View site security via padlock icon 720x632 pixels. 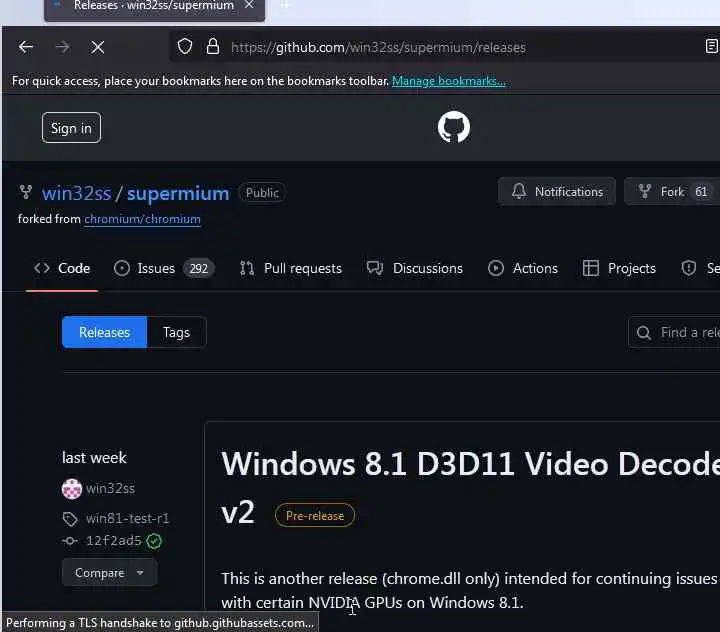tap(213, 46)
